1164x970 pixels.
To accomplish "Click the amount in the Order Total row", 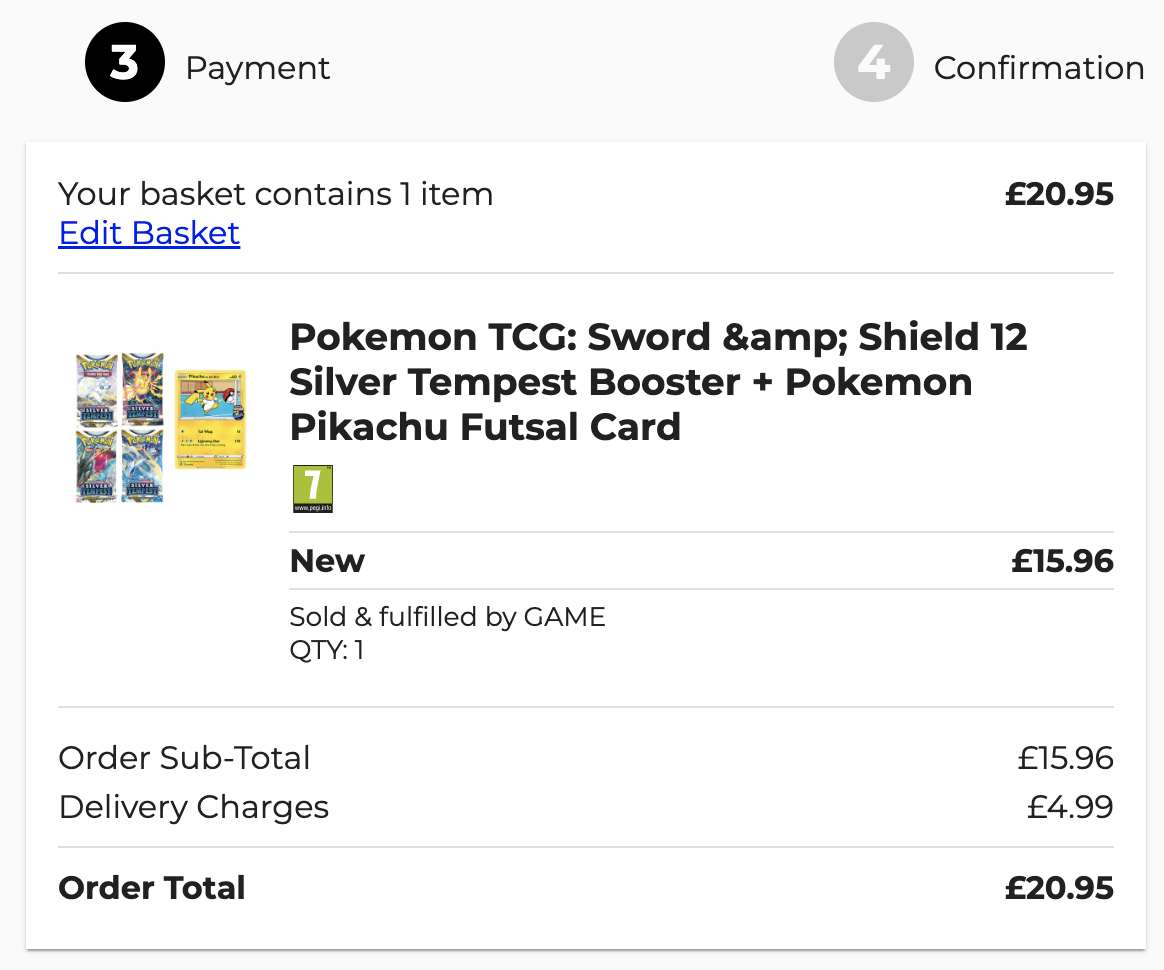I will pyautogui.click(x=1058, y=888).
